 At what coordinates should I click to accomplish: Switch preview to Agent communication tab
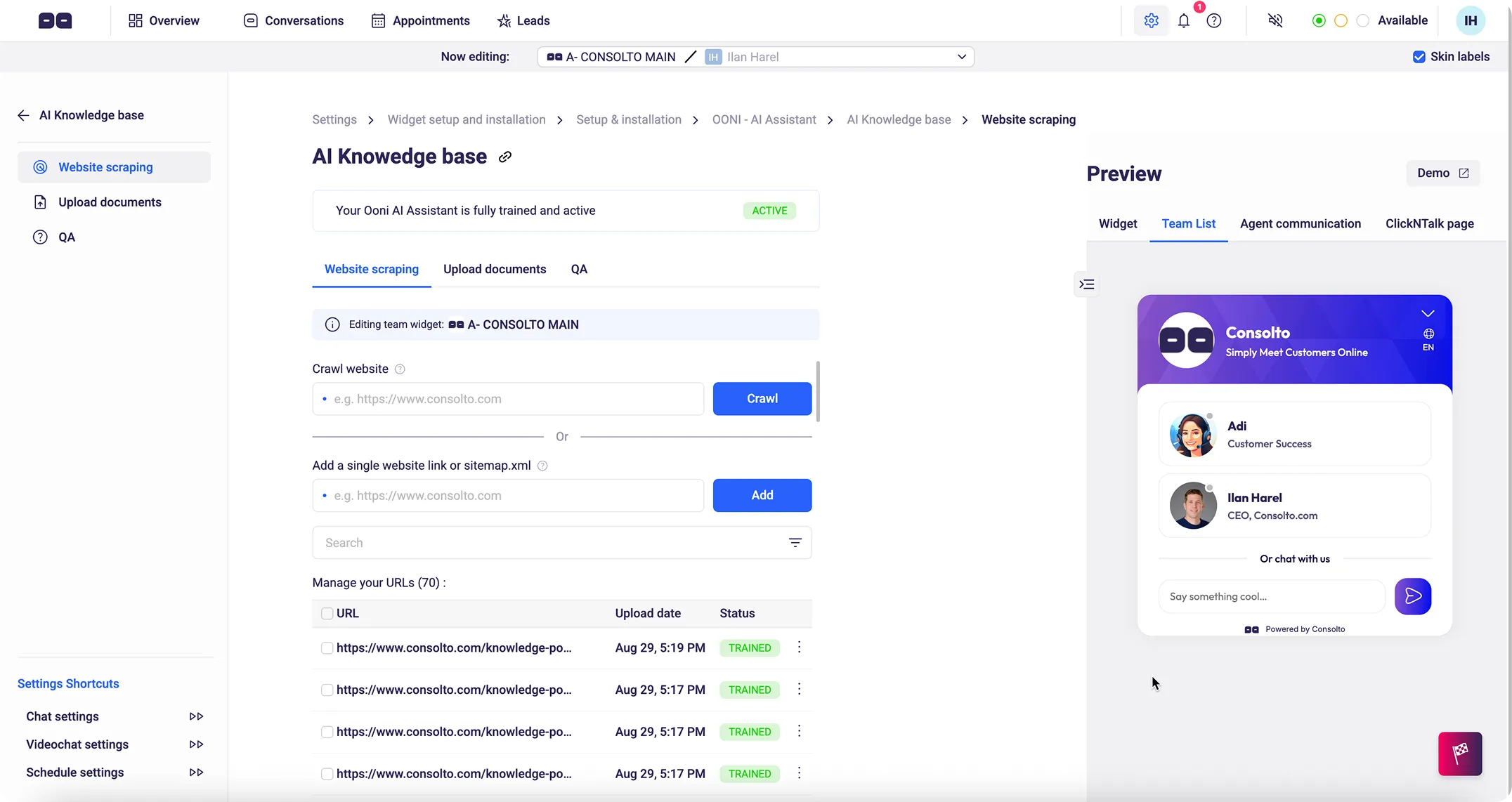click(x=1300, y=223)
